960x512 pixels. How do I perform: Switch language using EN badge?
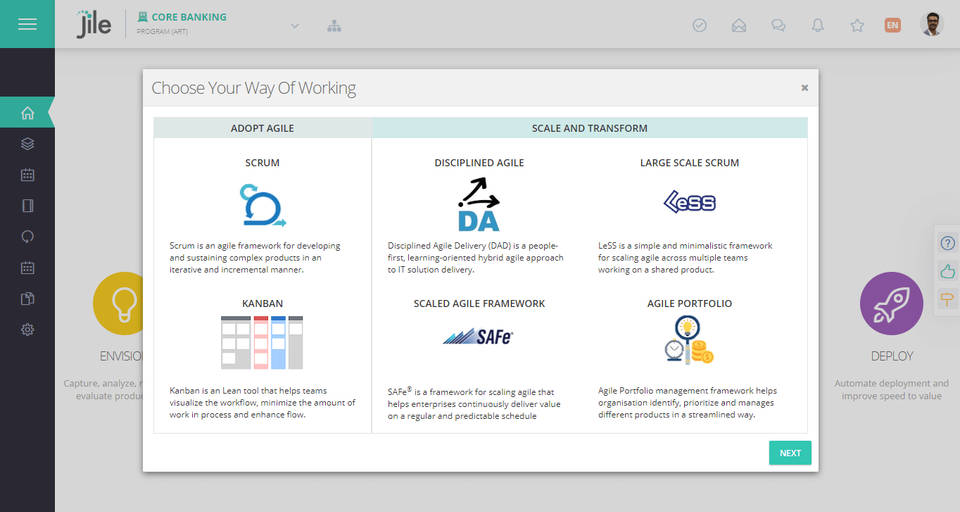(x=892, y=25)
